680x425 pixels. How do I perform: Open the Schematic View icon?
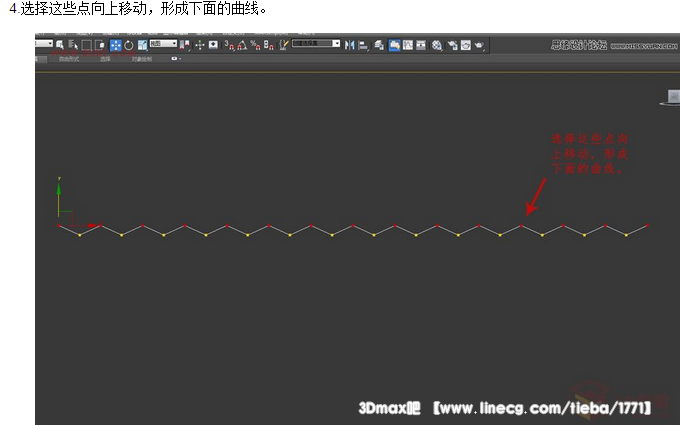coord(421,45)
